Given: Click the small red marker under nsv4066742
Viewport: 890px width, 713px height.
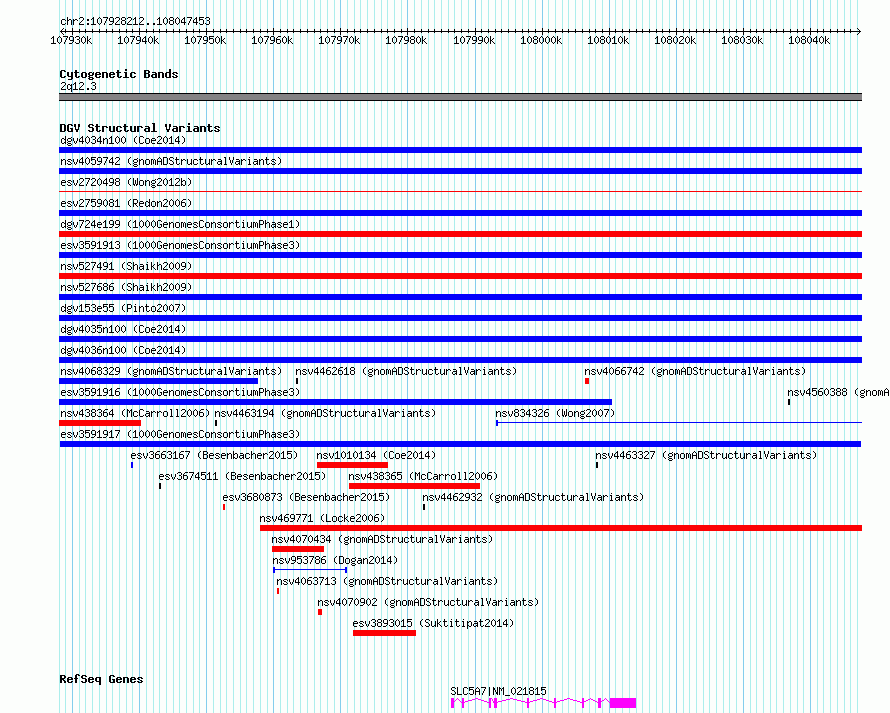Looking at the screenshot, I should tap(587, 381).
